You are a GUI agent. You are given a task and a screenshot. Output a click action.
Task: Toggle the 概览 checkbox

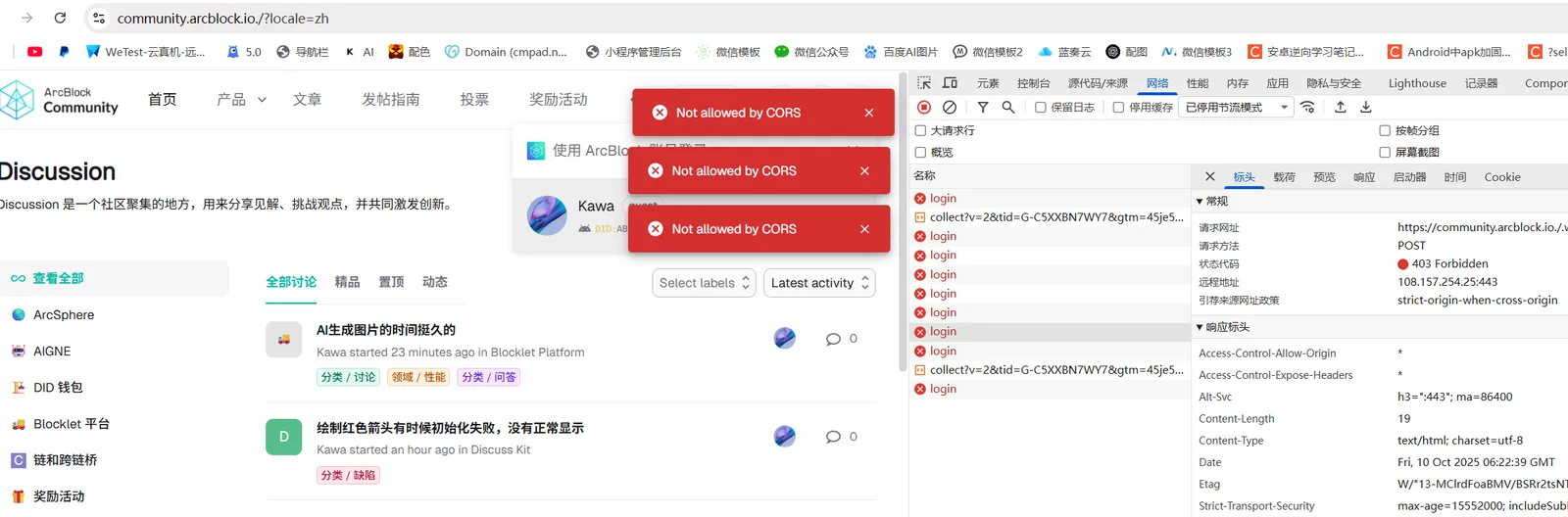[920, 152]
